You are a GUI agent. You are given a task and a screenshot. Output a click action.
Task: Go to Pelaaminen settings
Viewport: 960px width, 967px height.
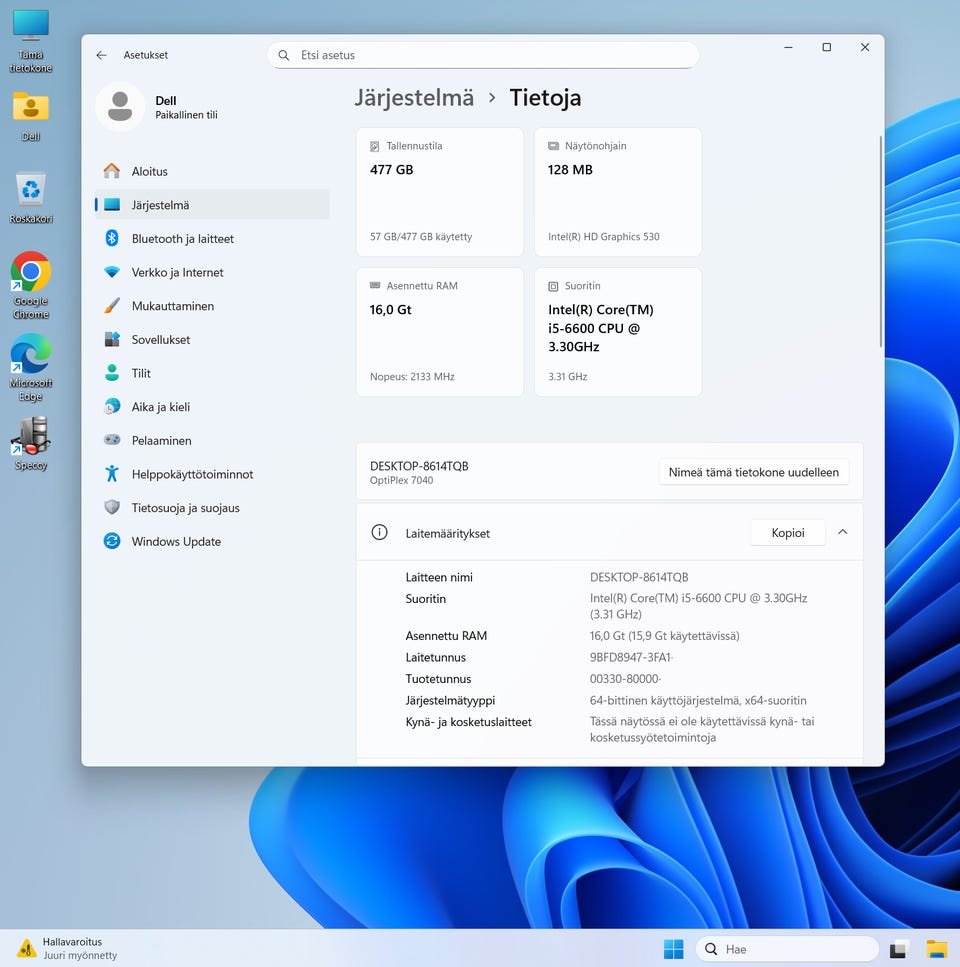[x=161, y=441]
